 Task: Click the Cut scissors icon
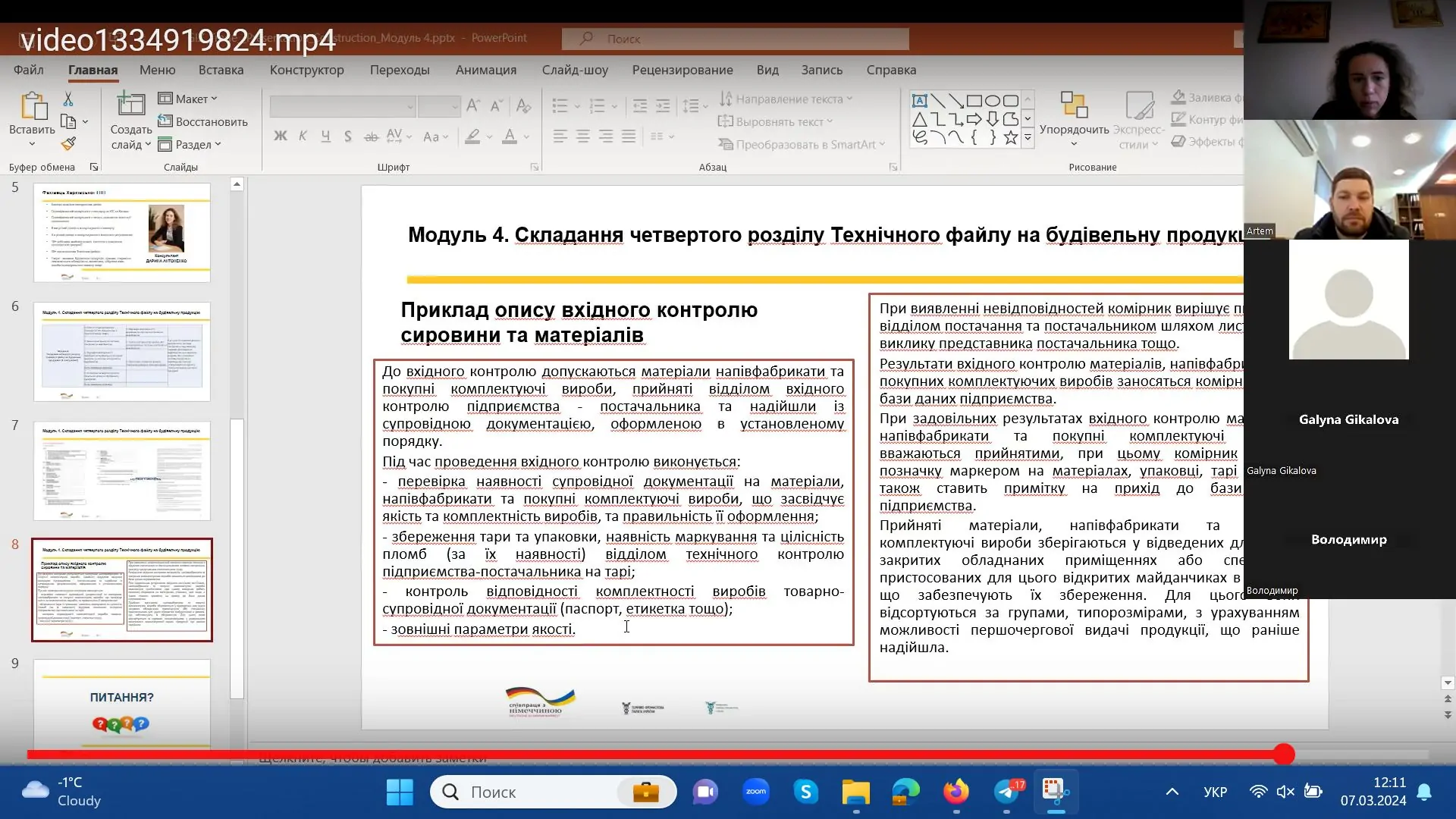click(68, 99)
